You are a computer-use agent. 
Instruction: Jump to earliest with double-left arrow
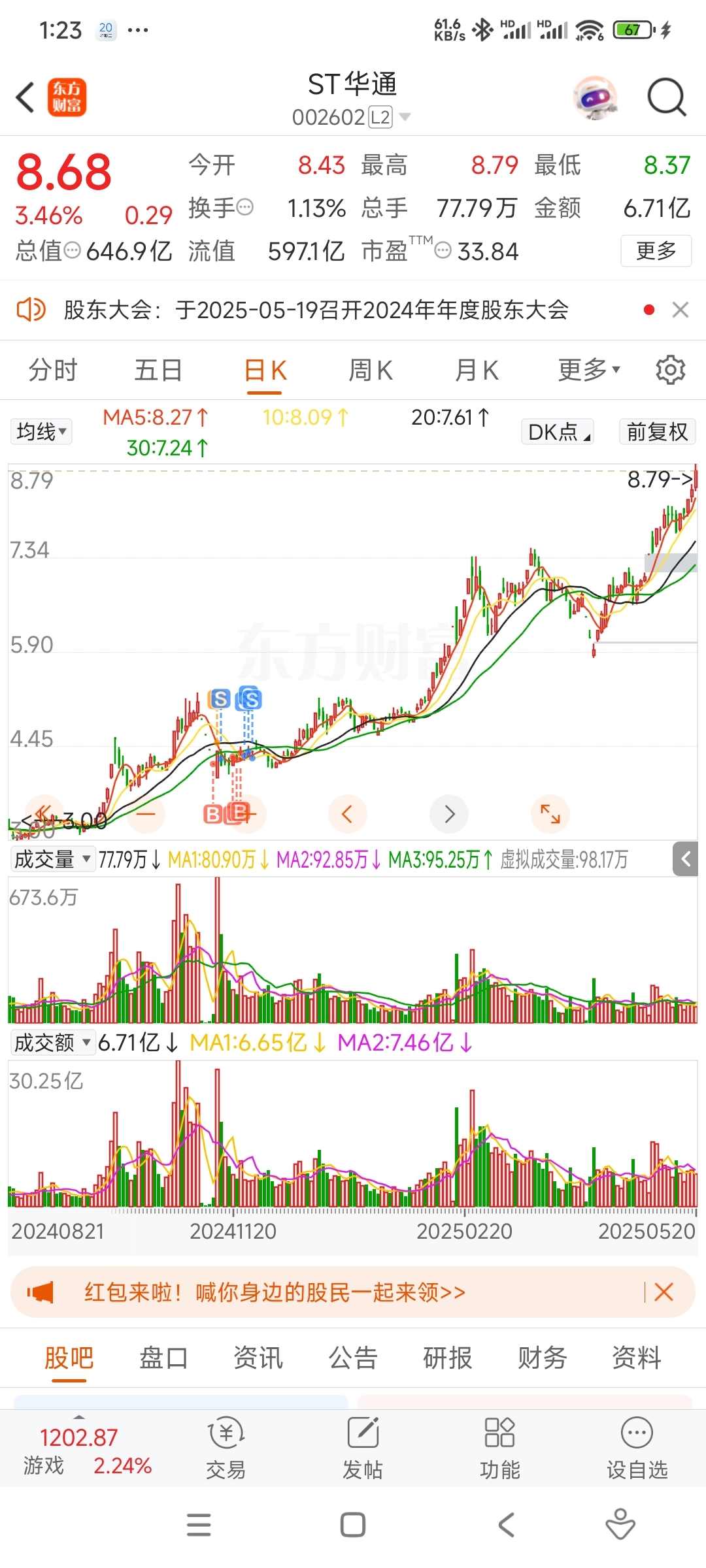(44, 814)
